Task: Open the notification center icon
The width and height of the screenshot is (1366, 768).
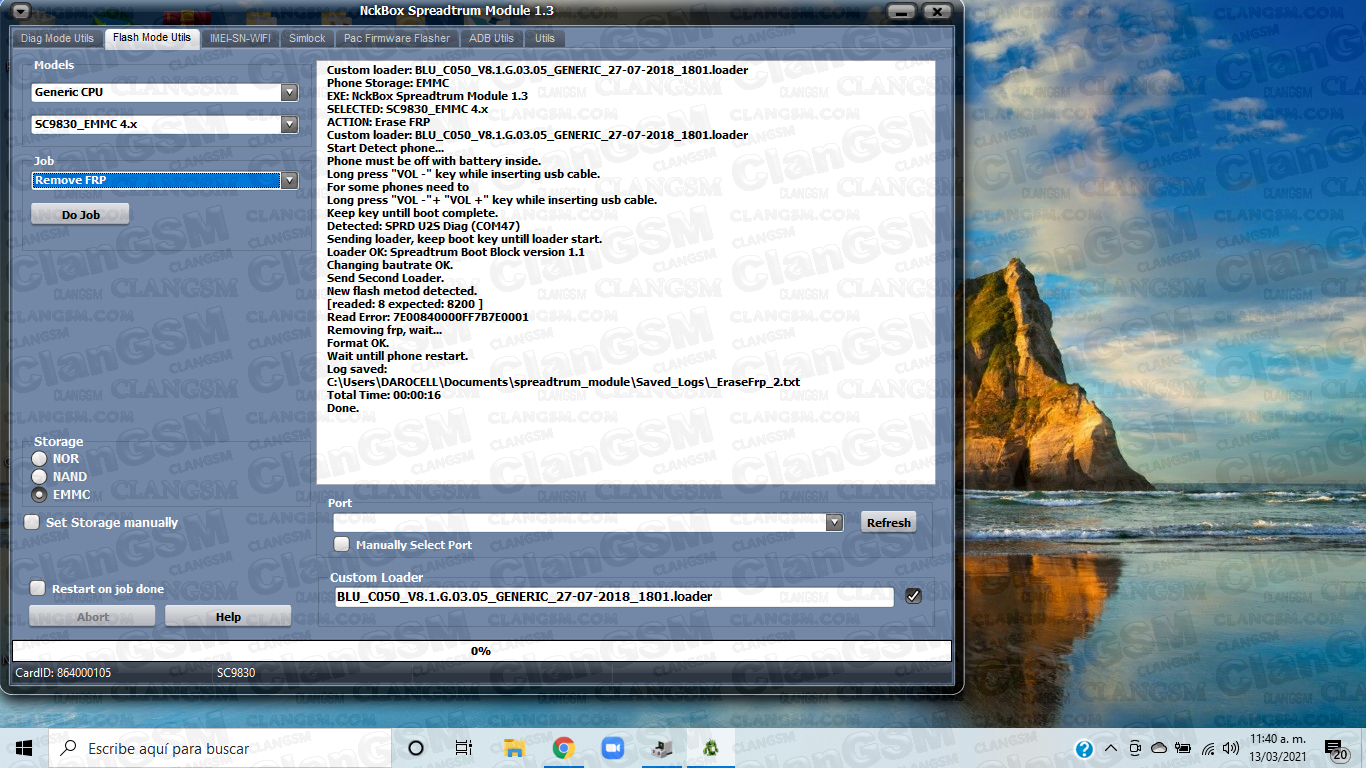Action: [x=1335, y=748]
